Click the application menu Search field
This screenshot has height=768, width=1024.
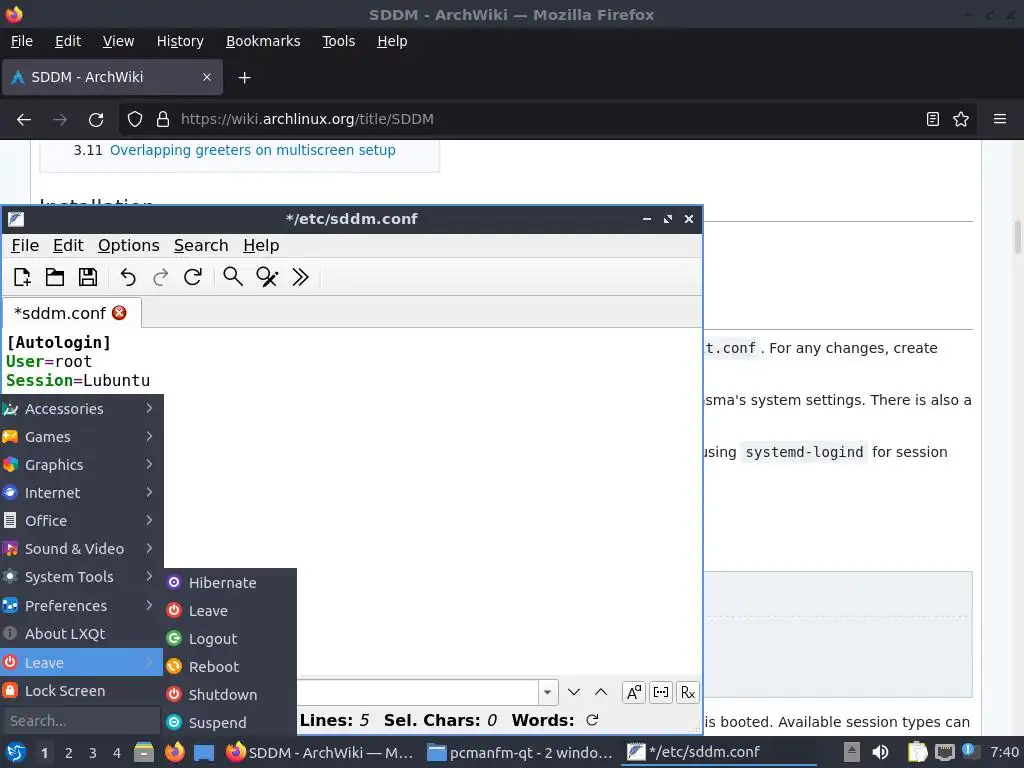pos(81,721)
